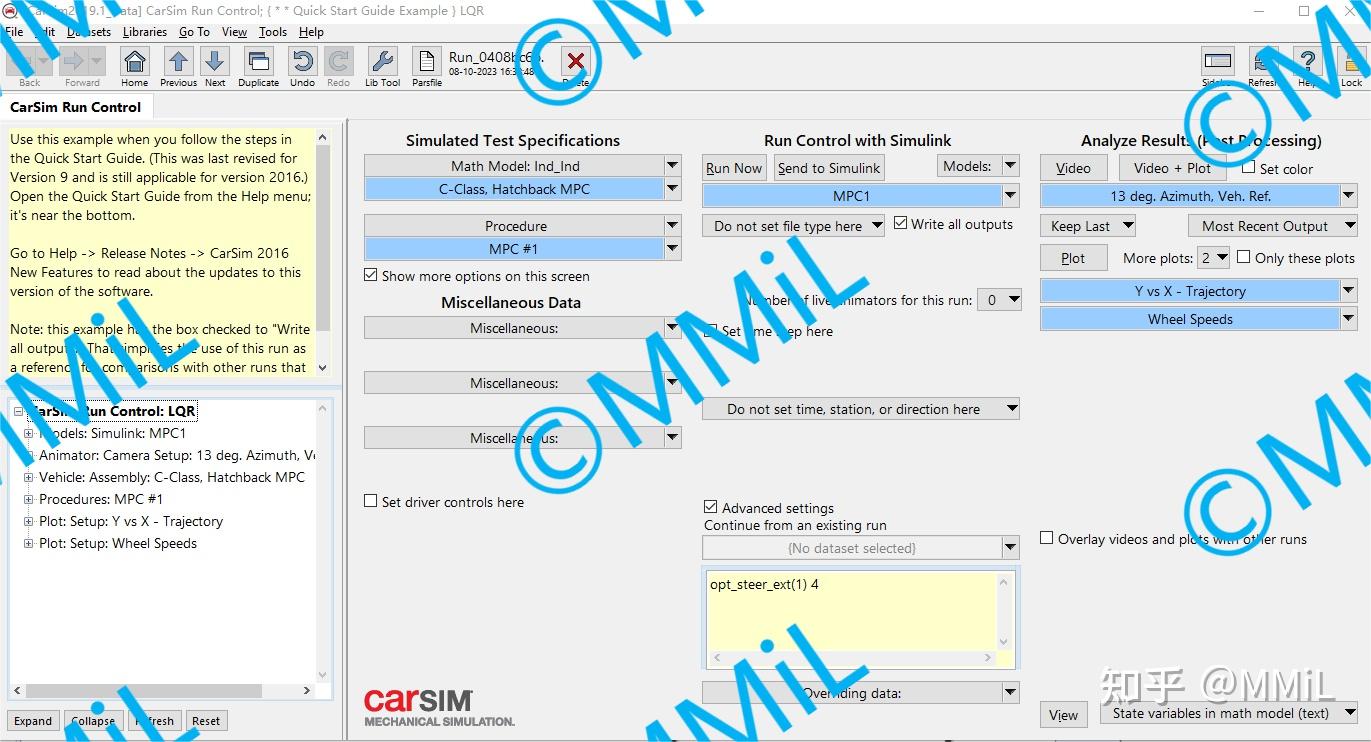Uncheck the Write all outputs checkbox
This screenshot has width=1371, height=742.
point(901,223)
